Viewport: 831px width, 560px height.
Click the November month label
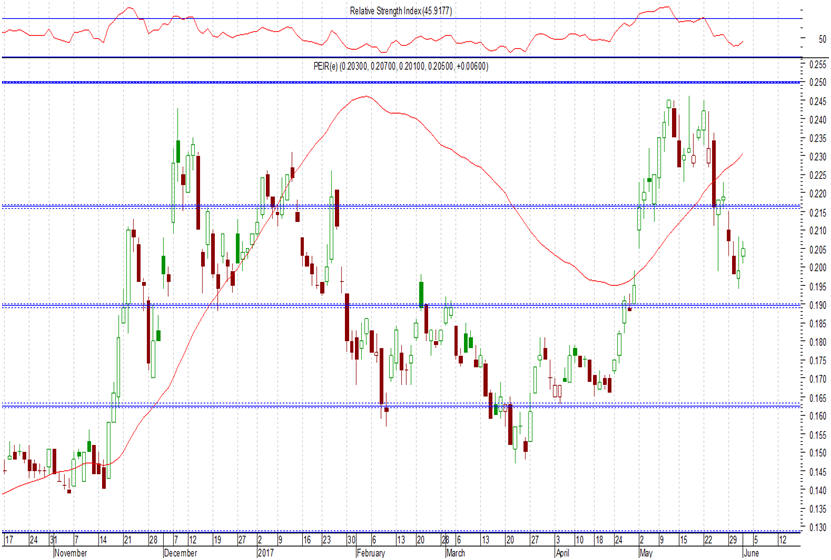(x=70, y=553)
